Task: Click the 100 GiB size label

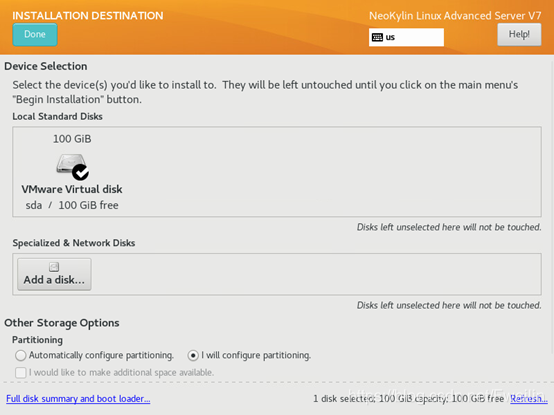Action: [72, 139]
